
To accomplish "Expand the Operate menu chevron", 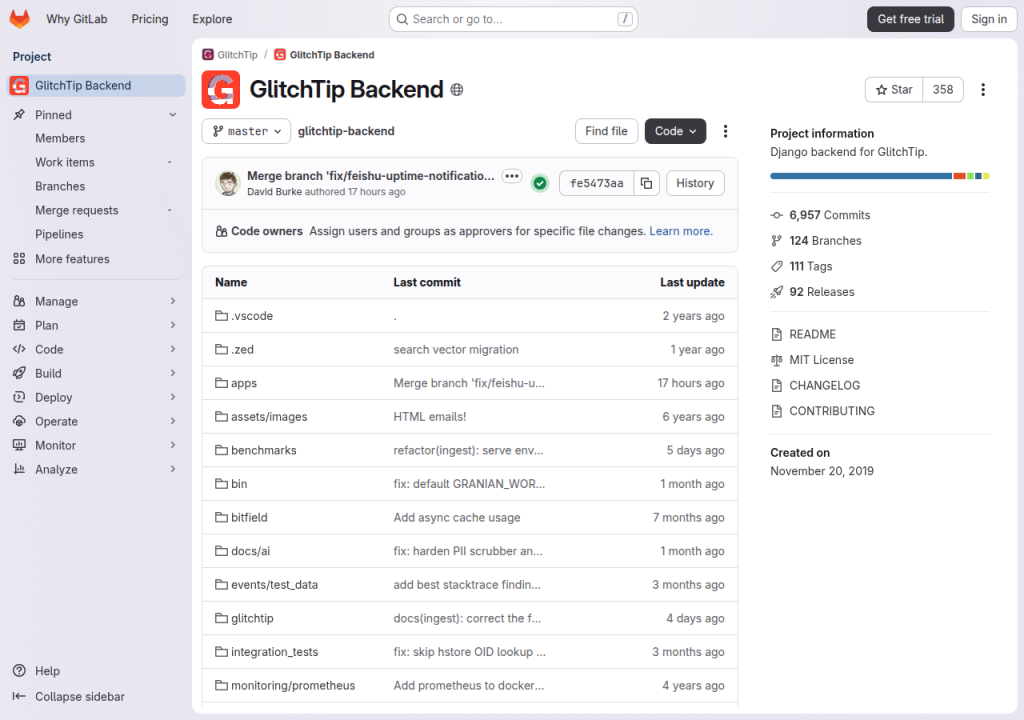I will (x=172, y=421).
